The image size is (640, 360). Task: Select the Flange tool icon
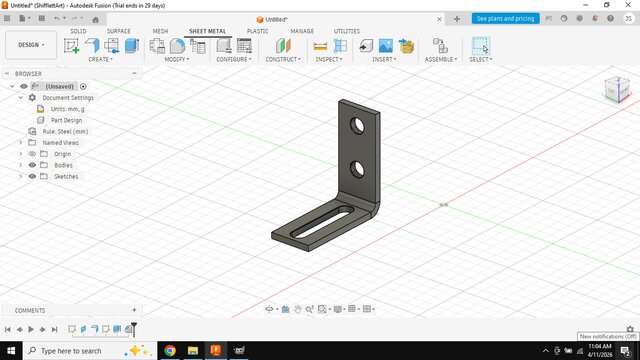coord(92,46)
